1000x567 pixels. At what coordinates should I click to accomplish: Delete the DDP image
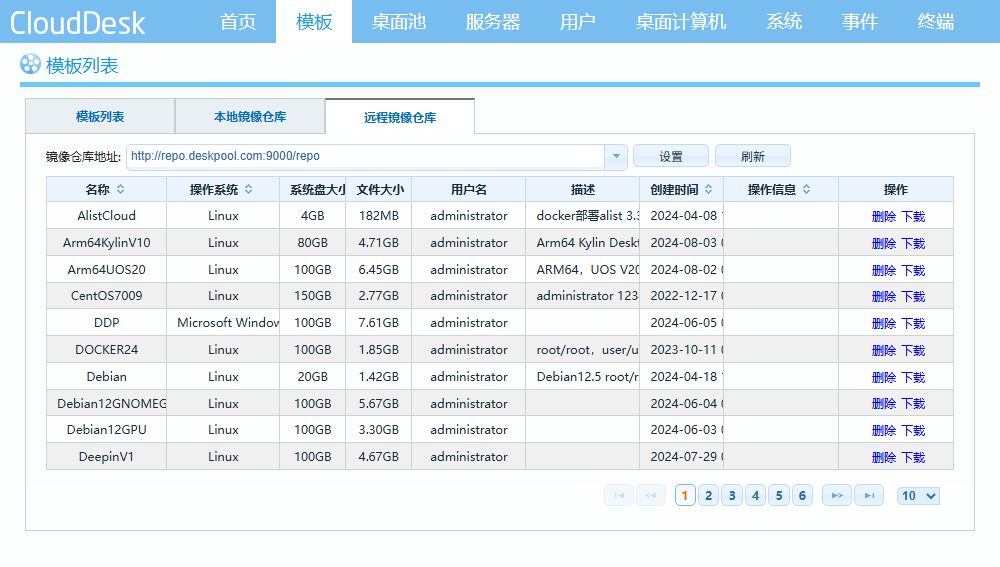click(x=884, y=323)
